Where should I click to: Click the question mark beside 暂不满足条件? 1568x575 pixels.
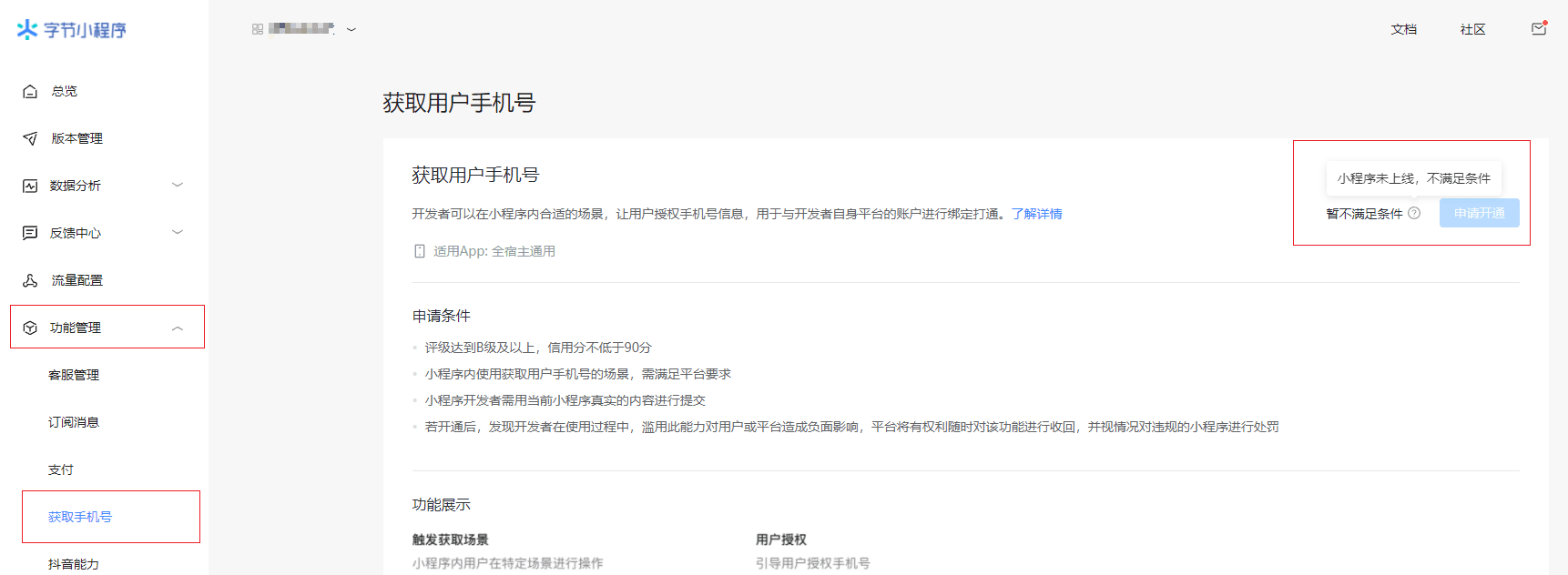[x=1414, y=213]
